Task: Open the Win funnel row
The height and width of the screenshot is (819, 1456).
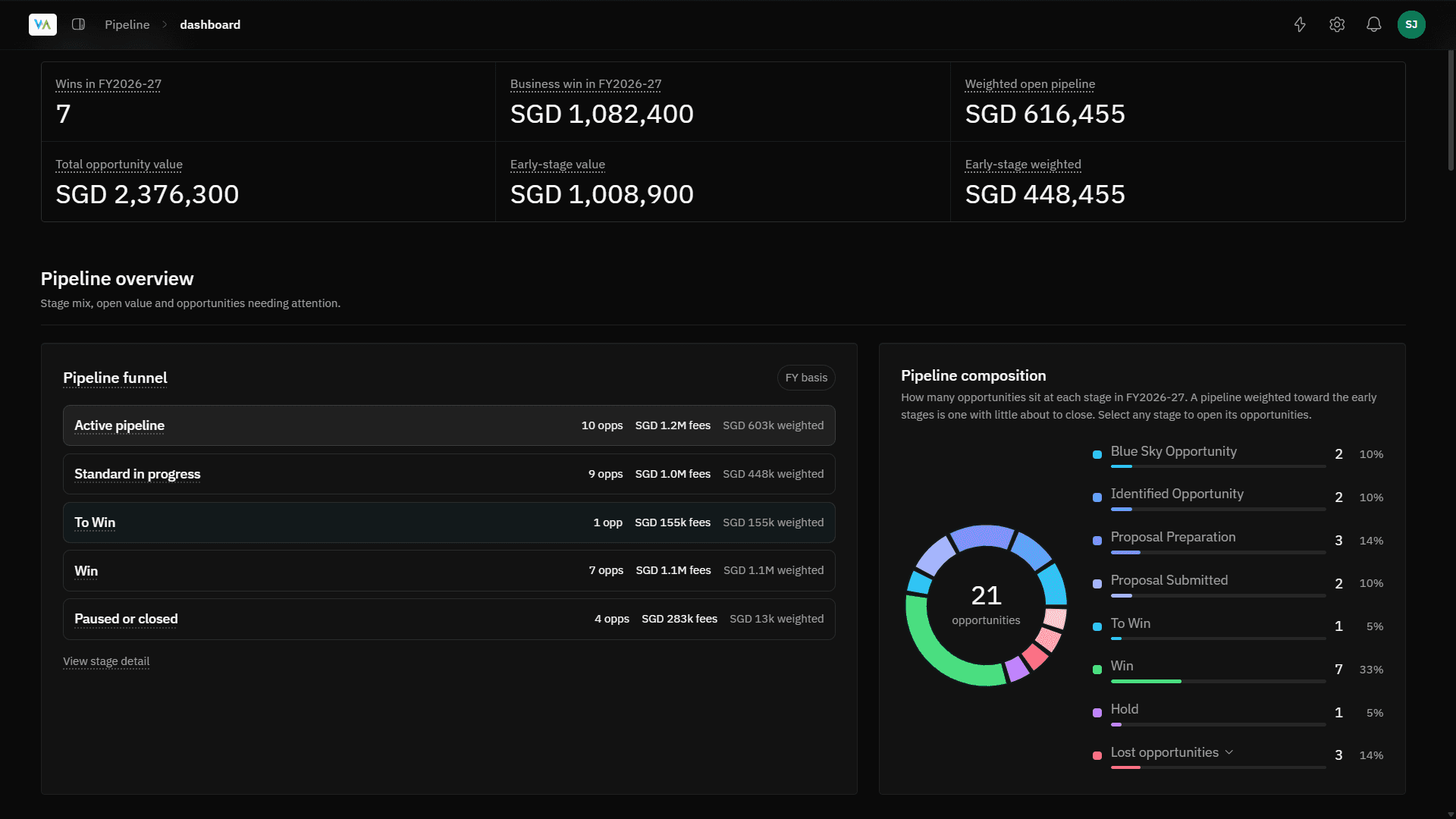Action: point(449,570)
